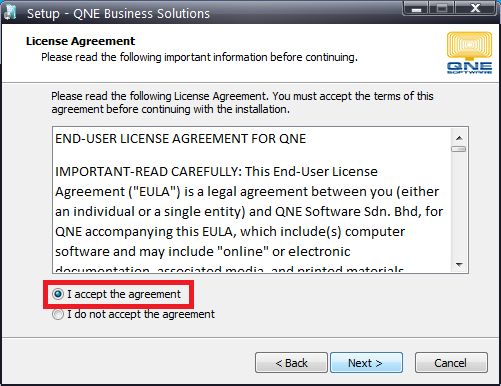Viewport: 501px width, 386px height.
Task: Return to previous page with Back button
Action: [x=291, y=363]
